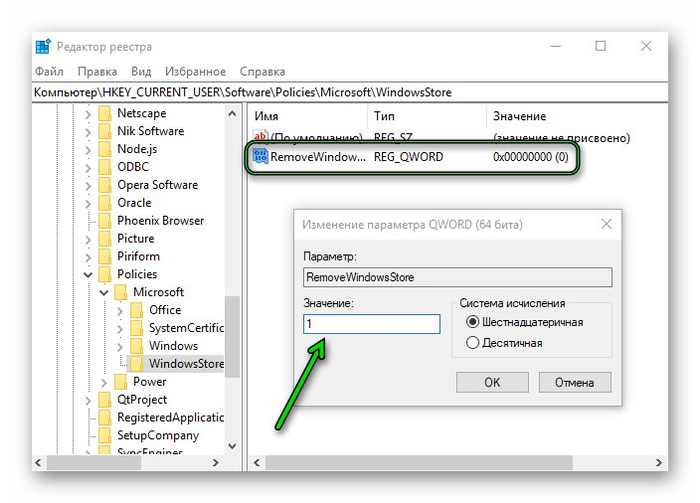Open the Файл menu
Image resolution: width=700 pixels, height=503 pixels.
(x=49, y=72)
